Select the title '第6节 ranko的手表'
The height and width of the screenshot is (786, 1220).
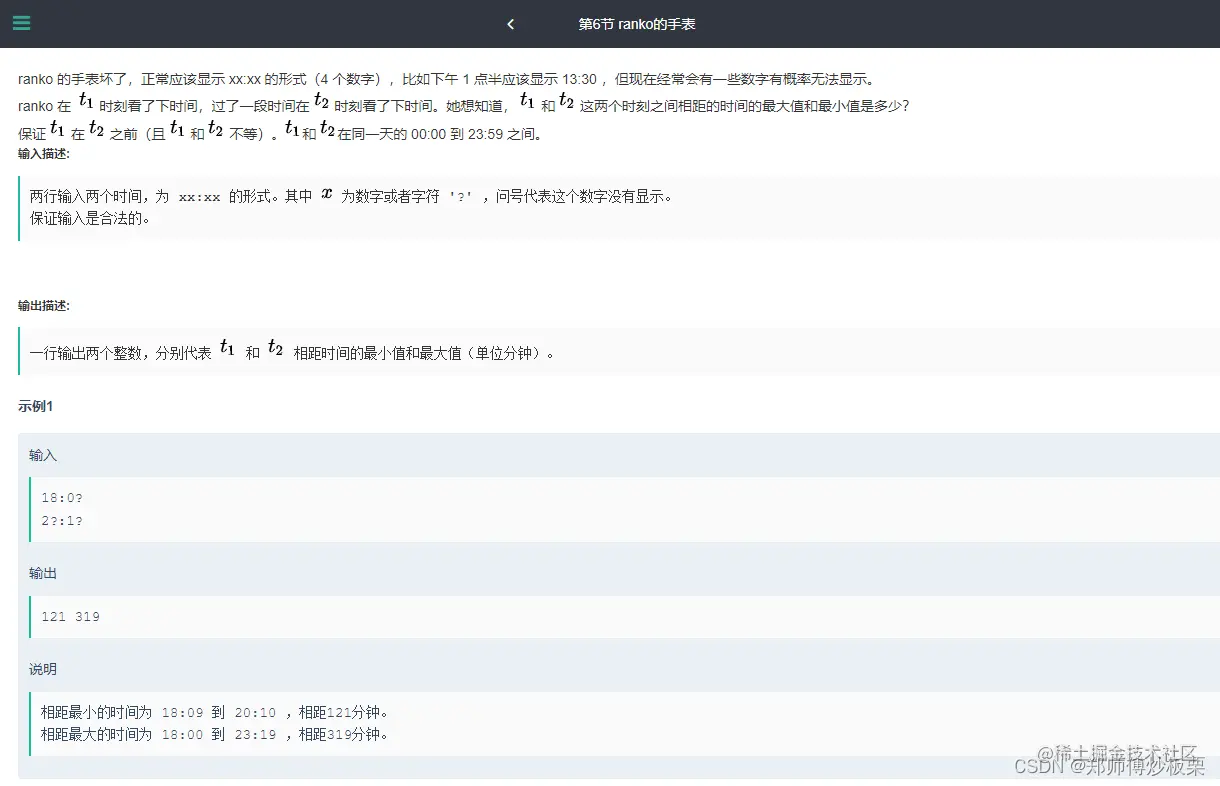pos(637,24)
